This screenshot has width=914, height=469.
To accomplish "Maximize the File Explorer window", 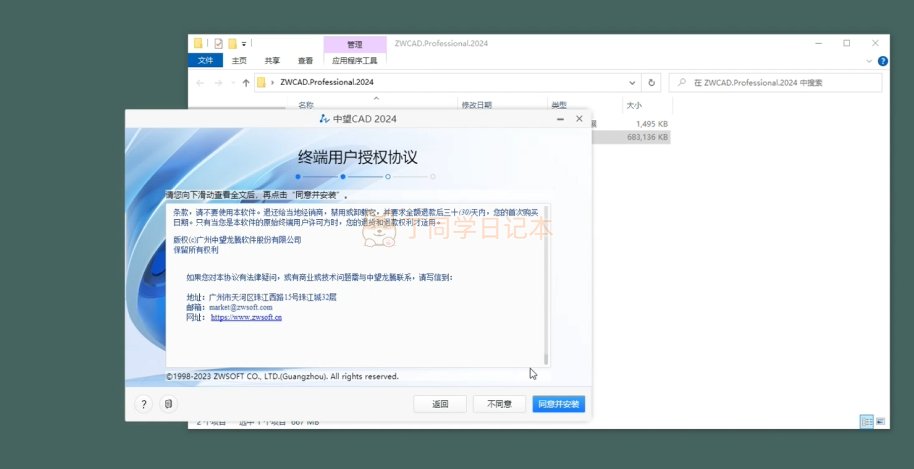I will tap(846, 43).
